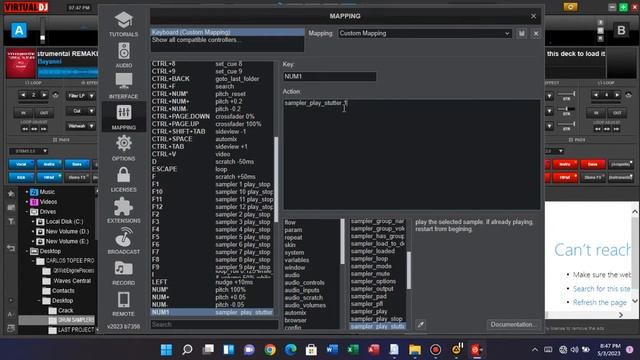Open the Interface settings section
640x360 pixels.
point(124,86)
